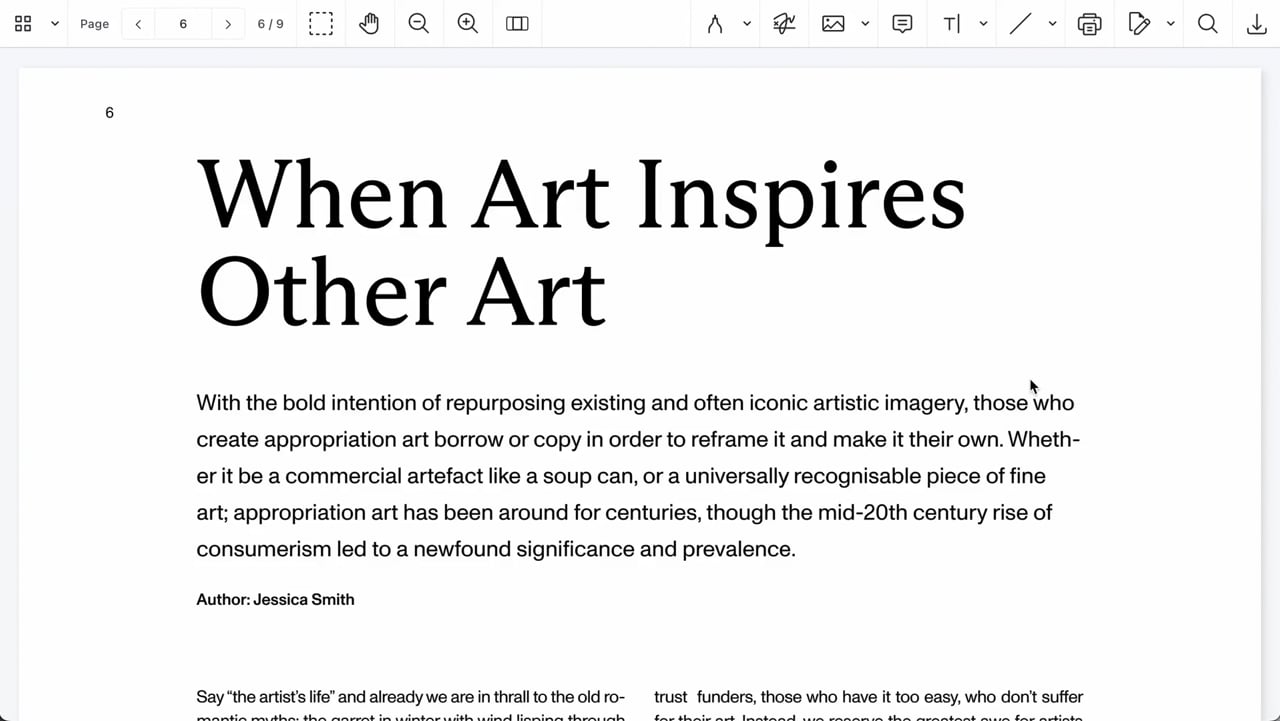Expand the text tool dropdown arrow

coord(983,24)
